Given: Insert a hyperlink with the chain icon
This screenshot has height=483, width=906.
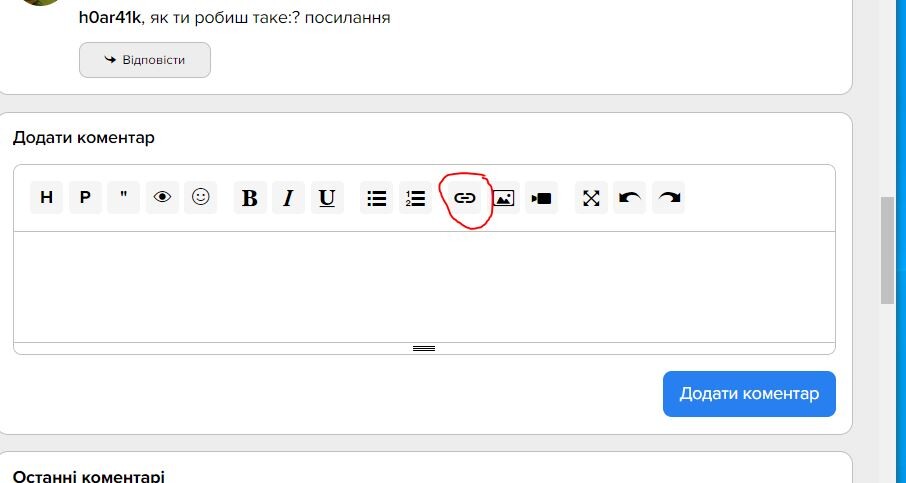Looking at the screenshot, I should click(465, 198).
